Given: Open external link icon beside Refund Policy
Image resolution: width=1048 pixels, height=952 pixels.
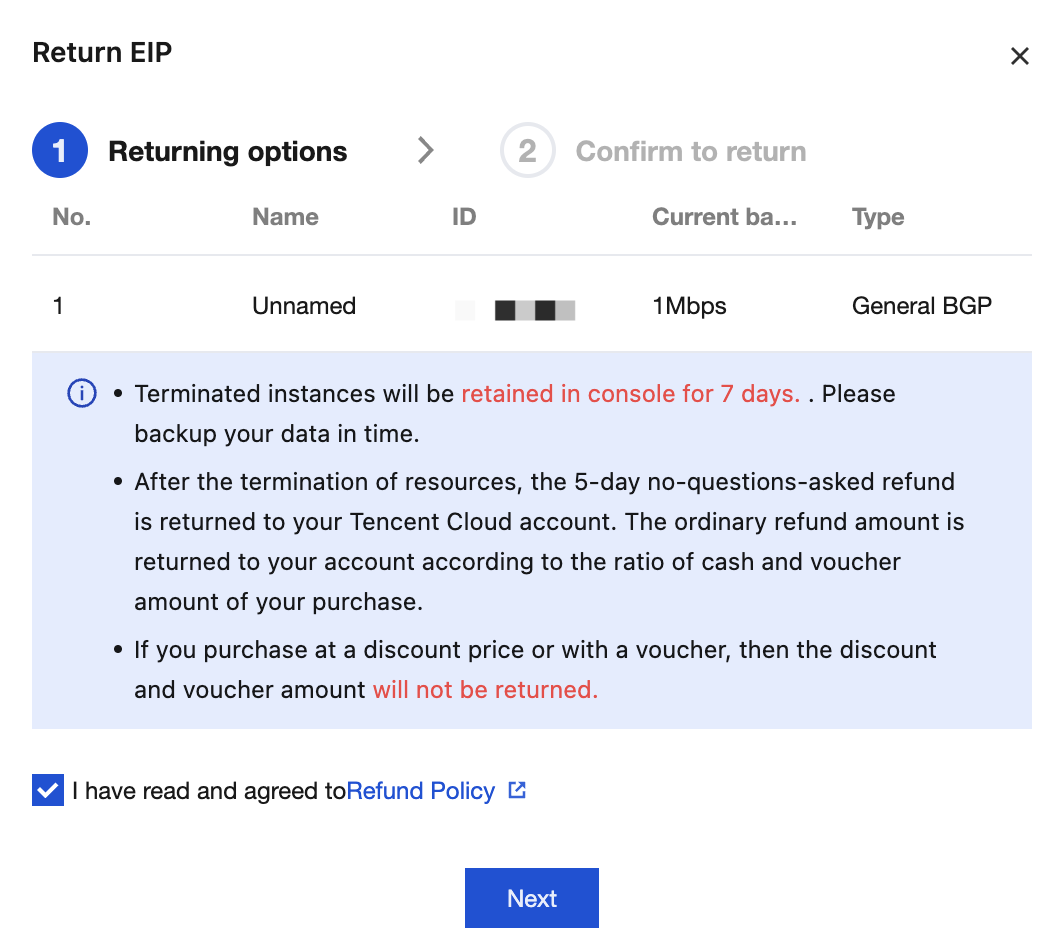Looking at the screenshot, I should click(x=517, y=790).
